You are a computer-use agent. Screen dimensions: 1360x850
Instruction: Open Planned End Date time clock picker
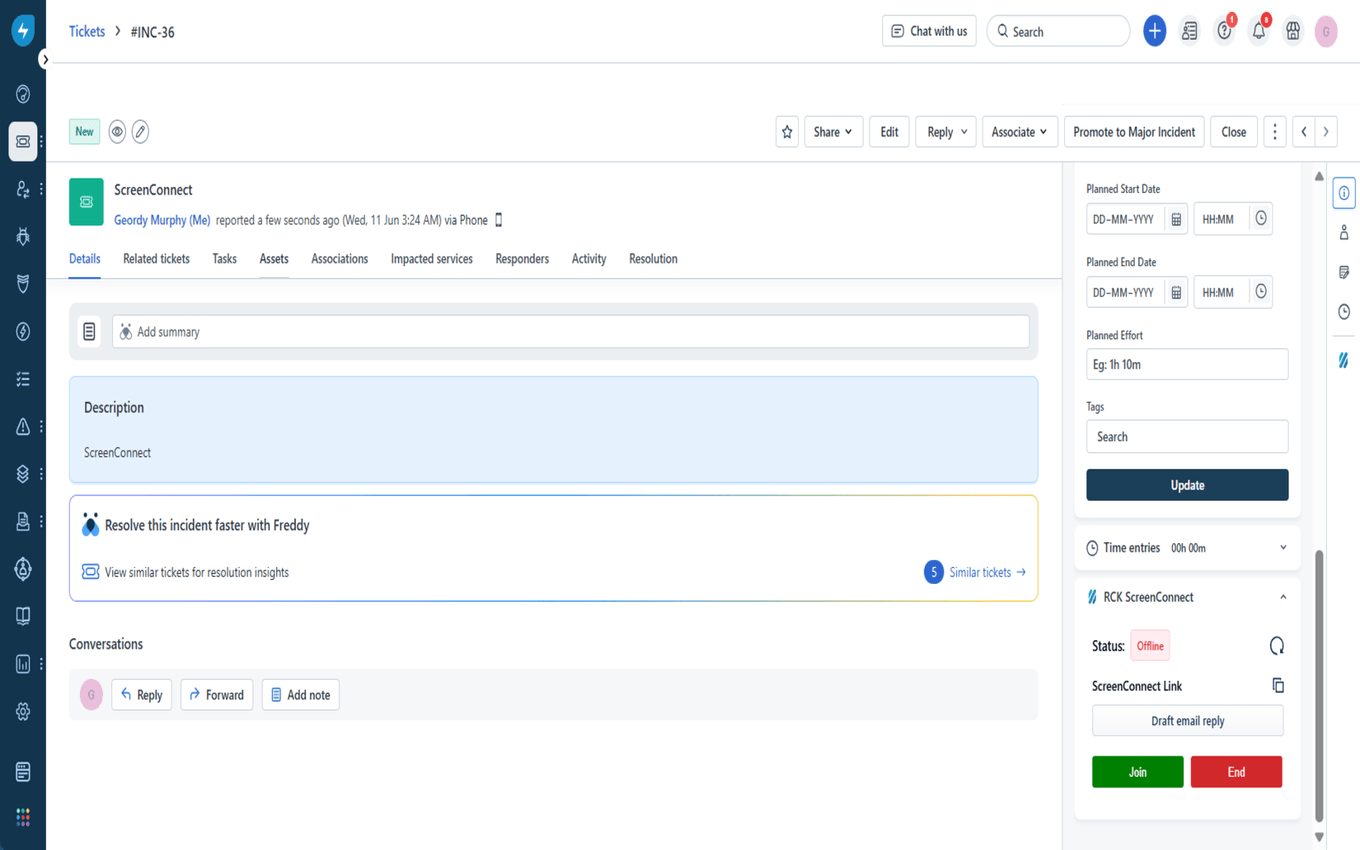(x=1261, y=291)
